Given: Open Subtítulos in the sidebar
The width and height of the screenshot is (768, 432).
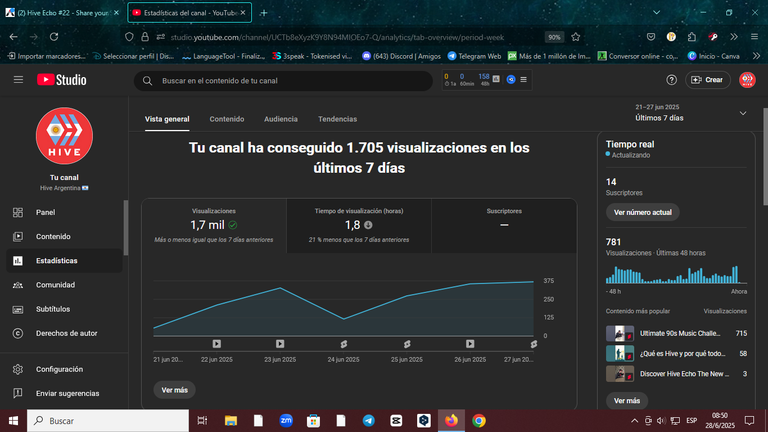Looking at the screenshot, I should pos(64,309).
